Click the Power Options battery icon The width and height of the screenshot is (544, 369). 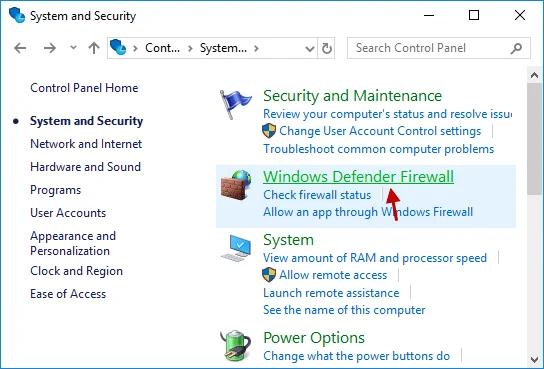[235, 345]
